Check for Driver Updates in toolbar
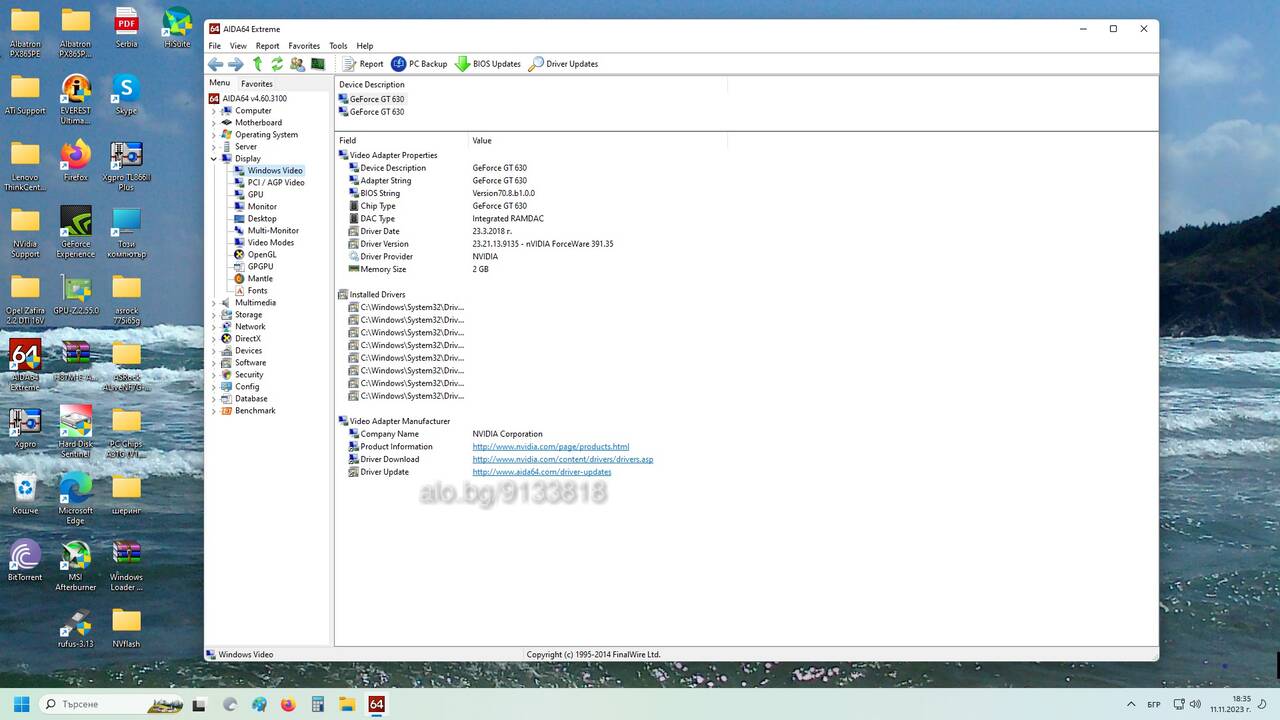Screen dimensions: 1280x720 (563, 64)
